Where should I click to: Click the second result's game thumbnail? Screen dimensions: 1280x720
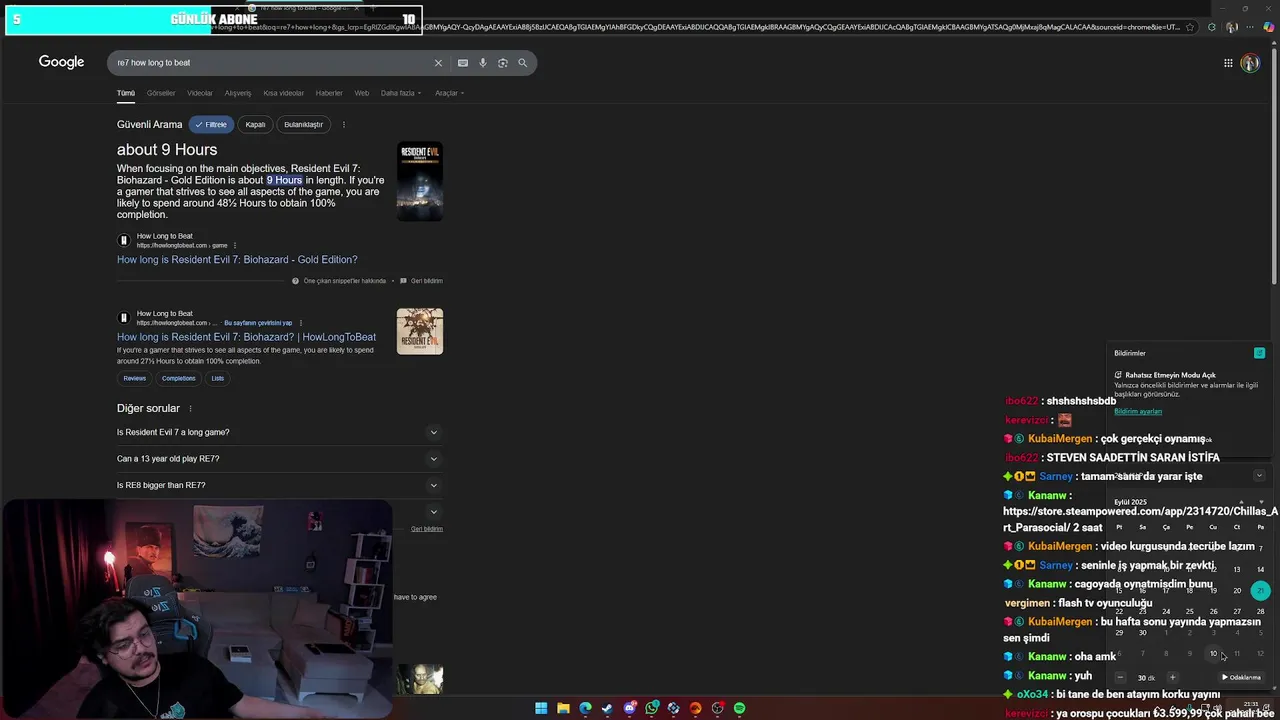tap(420, 331)
